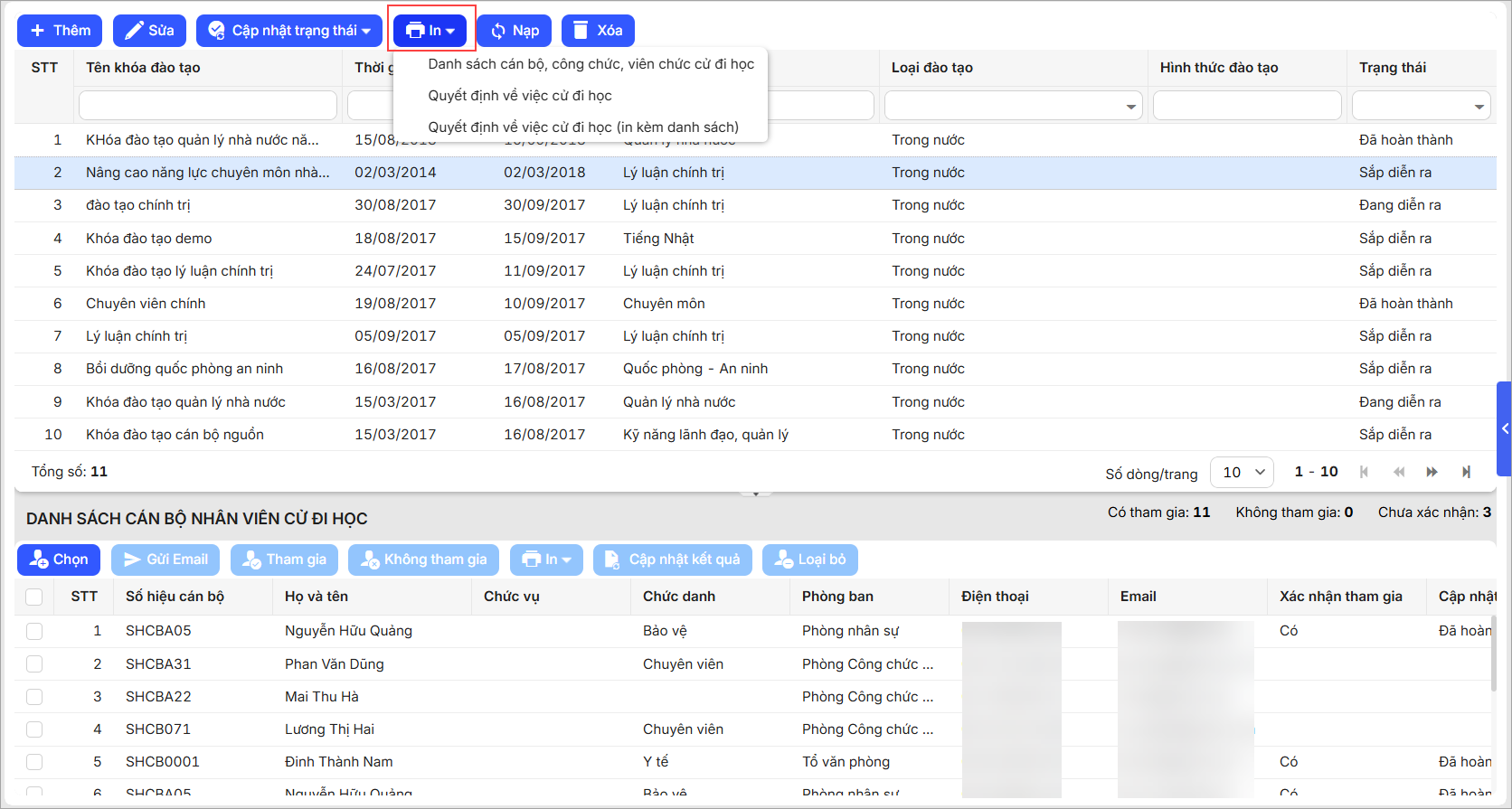Select the Khóa đào tạo demo row
1512x809 pixels.
pos(149,239)
